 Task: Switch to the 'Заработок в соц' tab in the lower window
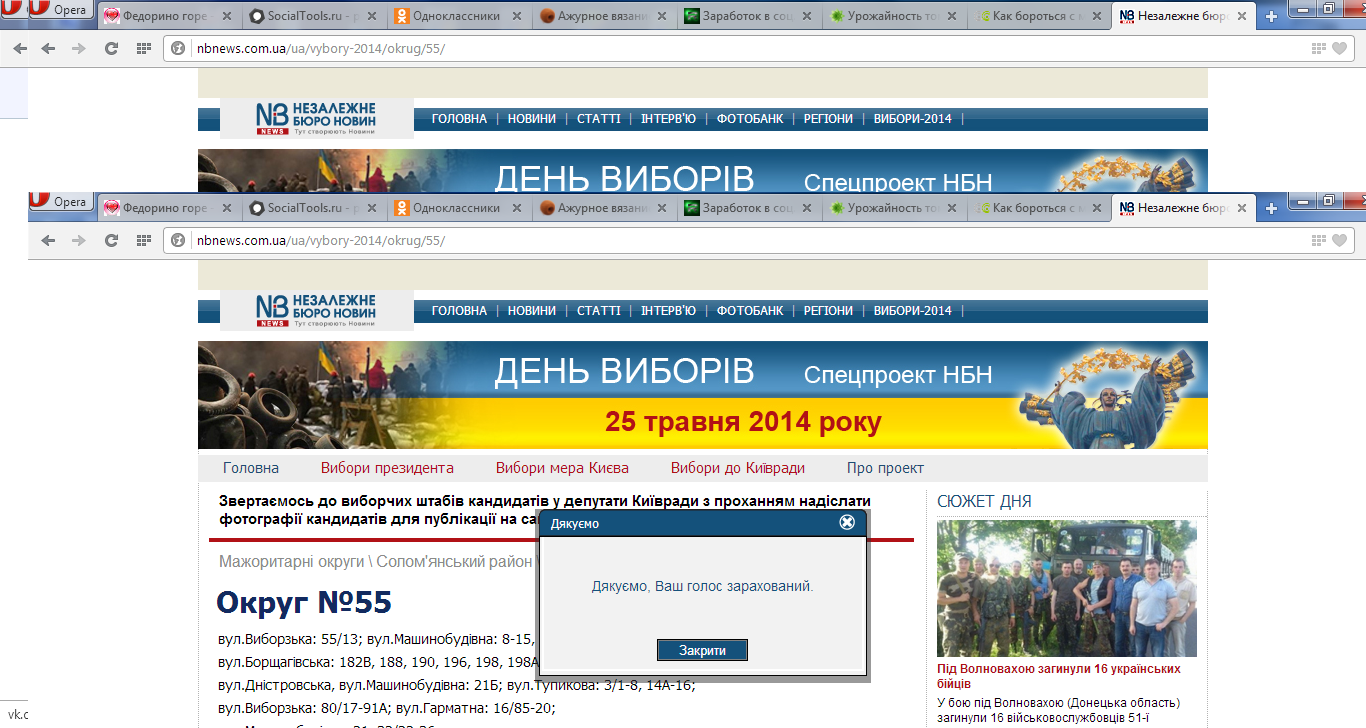tap(747, 209)
